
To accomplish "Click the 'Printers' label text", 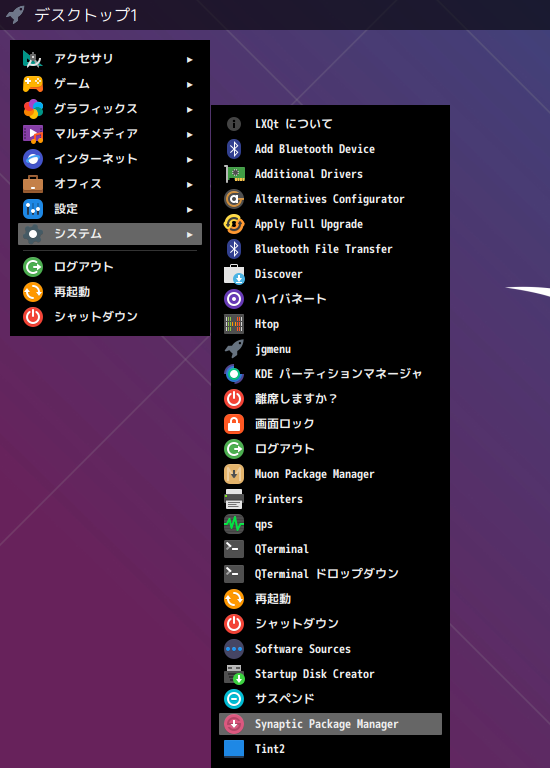I will 279,499.
